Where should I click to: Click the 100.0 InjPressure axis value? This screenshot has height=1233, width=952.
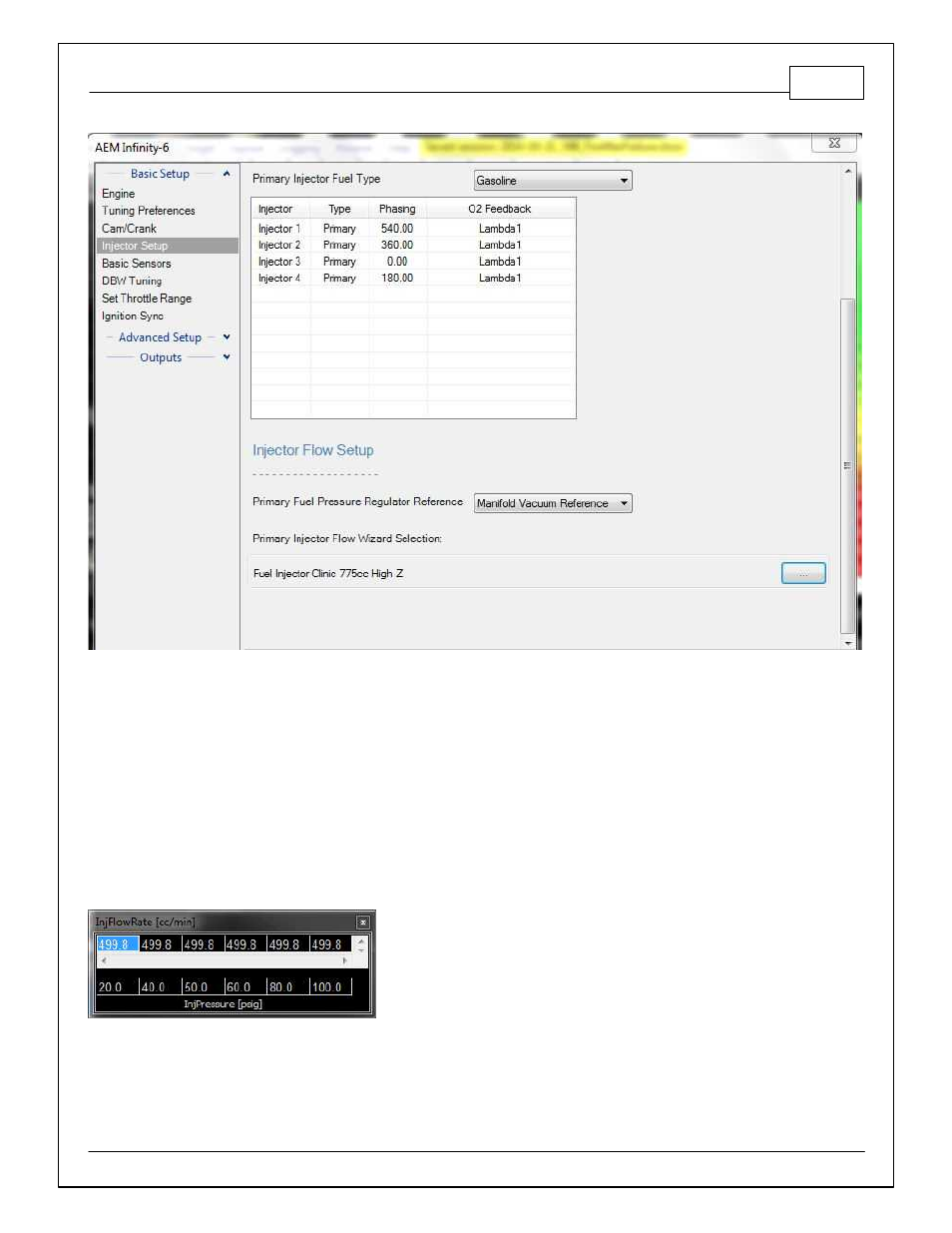[x=326, y=987]
